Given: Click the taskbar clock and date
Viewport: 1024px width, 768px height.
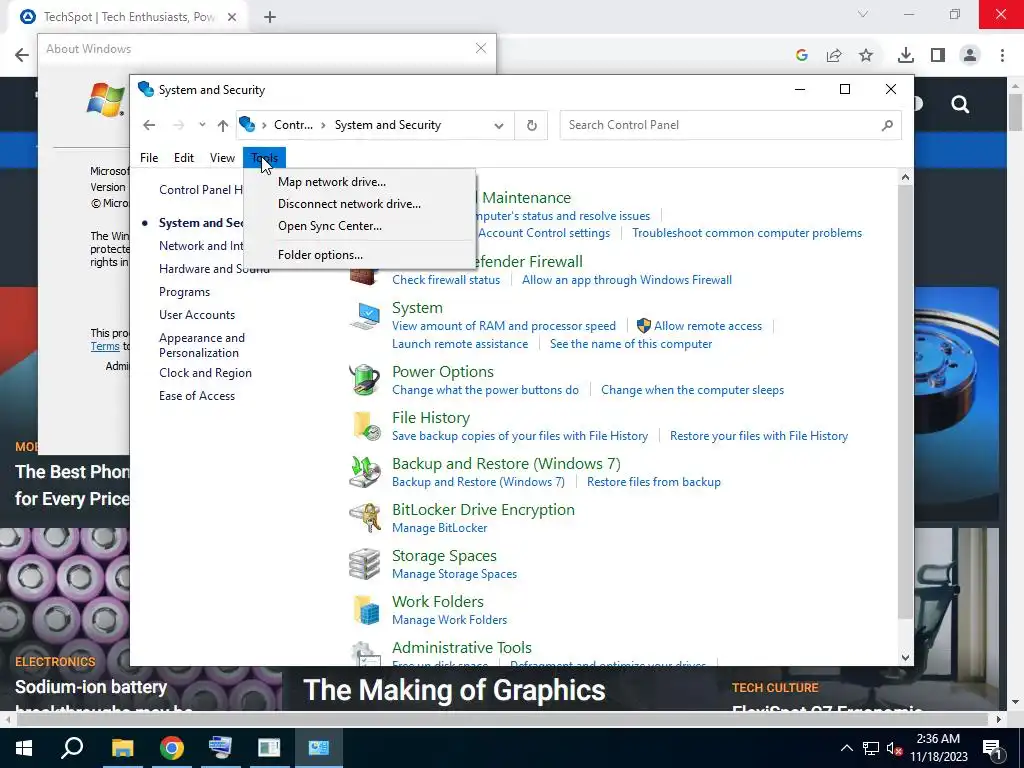Looking at the screenshot, I should click(938, 748).
